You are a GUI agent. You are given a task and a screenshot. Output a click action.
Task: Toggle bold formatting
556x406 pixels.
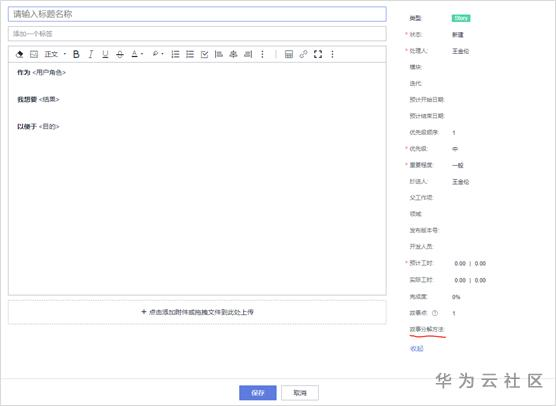76,54
